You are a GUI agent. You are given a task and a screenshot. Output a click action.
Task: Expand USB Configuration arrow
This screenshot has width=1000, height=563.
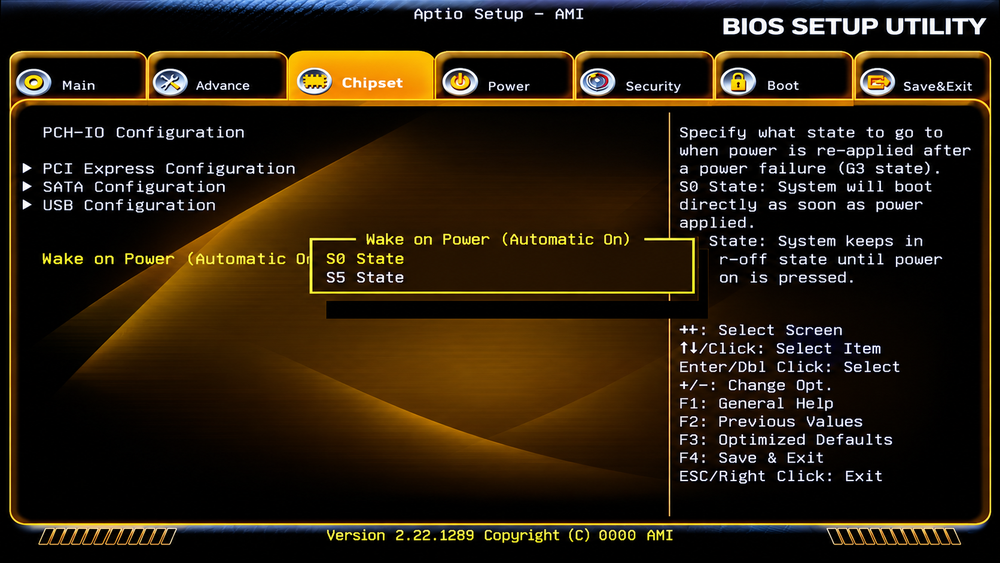27,205
